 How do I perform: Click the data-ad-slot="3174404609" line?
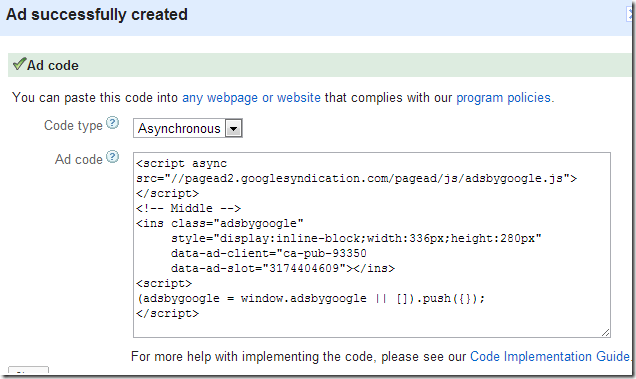click(x=283, y=268)
